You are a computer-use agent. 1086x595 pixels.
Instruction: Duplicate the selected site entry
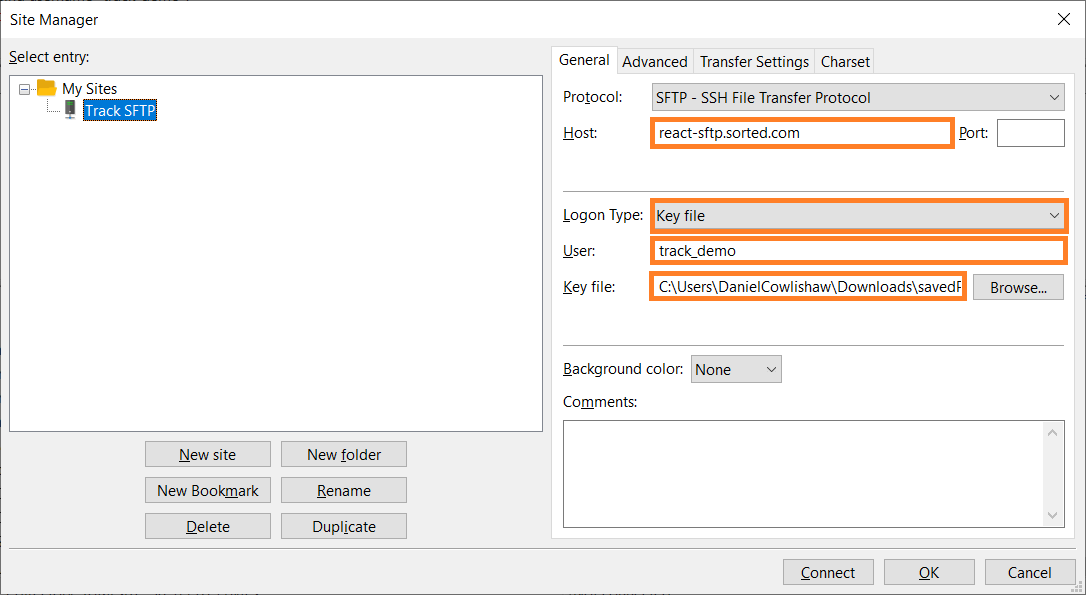coord(343,526)
